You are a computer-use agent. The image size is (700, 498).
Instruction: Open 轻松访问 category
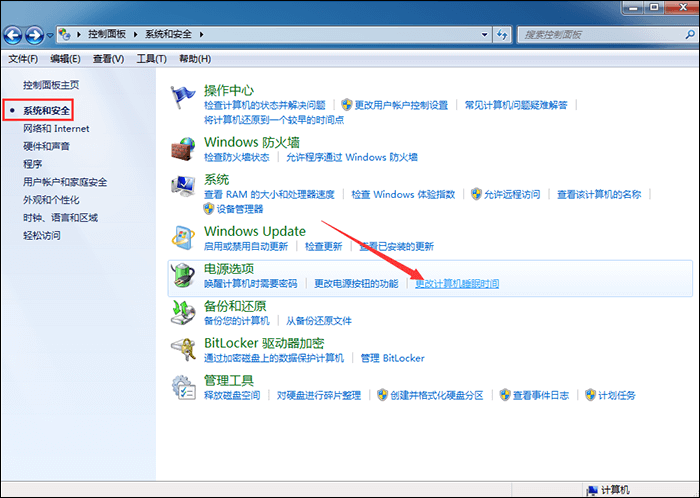point(42,236)
